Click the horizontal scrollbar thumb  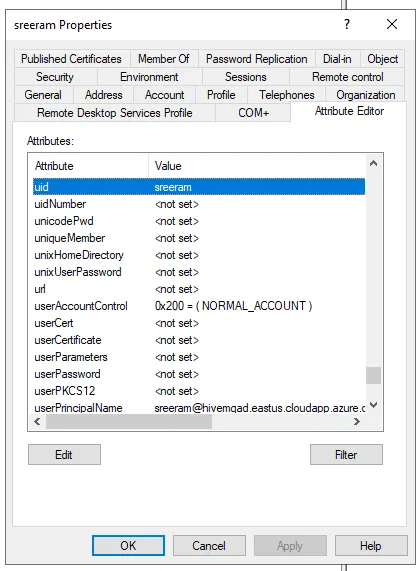pos(129,422)
